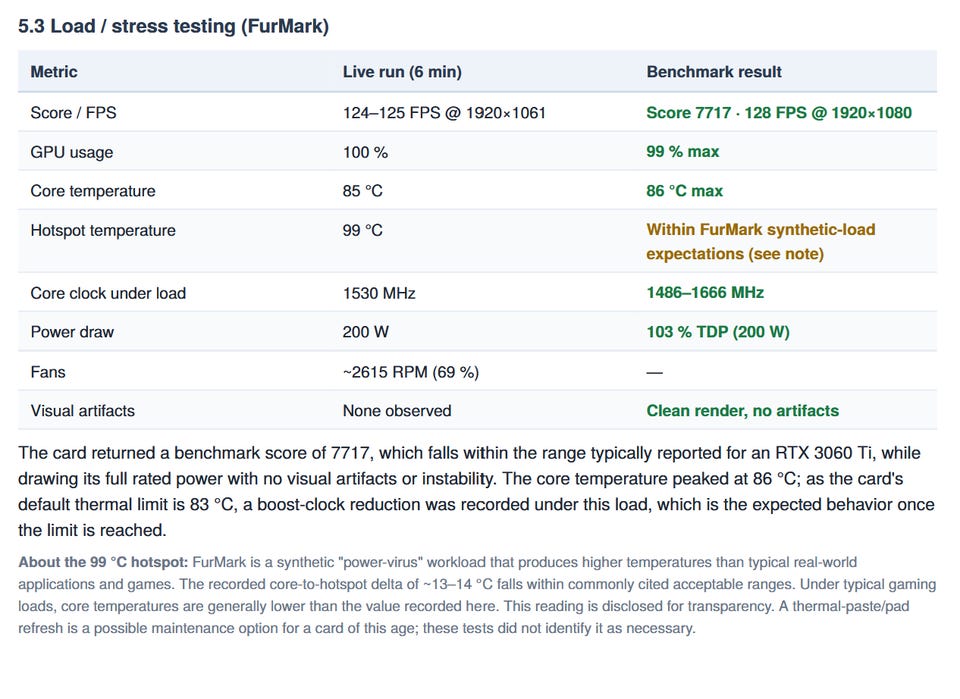
Task: Click the bold 'About the 99 °C hotspot:' note label
Action: tap(103, 562)
